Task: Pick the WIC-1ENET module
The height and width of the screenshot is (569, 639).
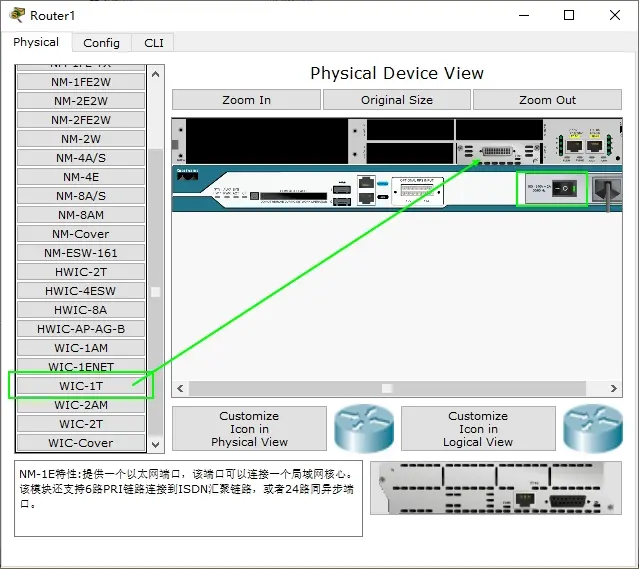Action: click(81, 367)
